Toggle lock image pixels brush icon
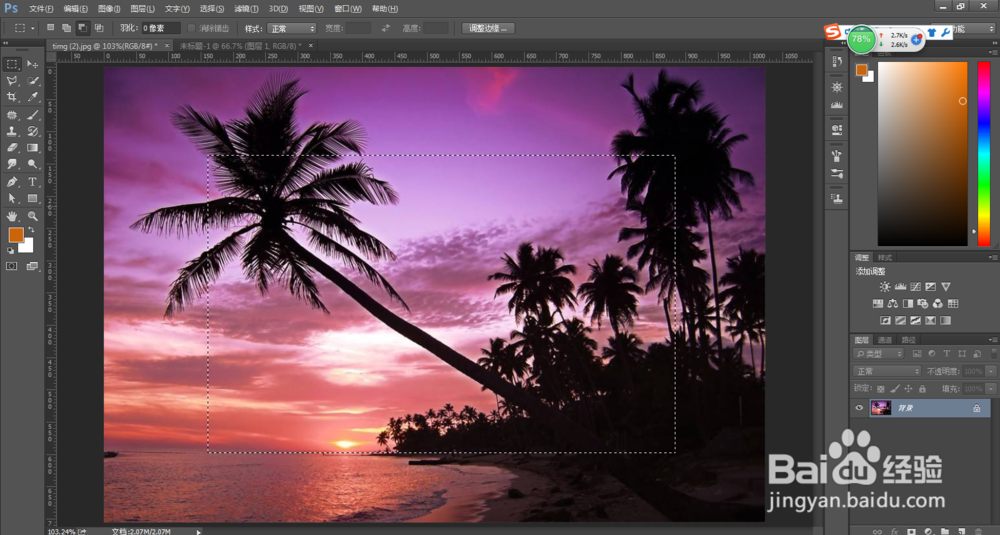 [895, 388]
